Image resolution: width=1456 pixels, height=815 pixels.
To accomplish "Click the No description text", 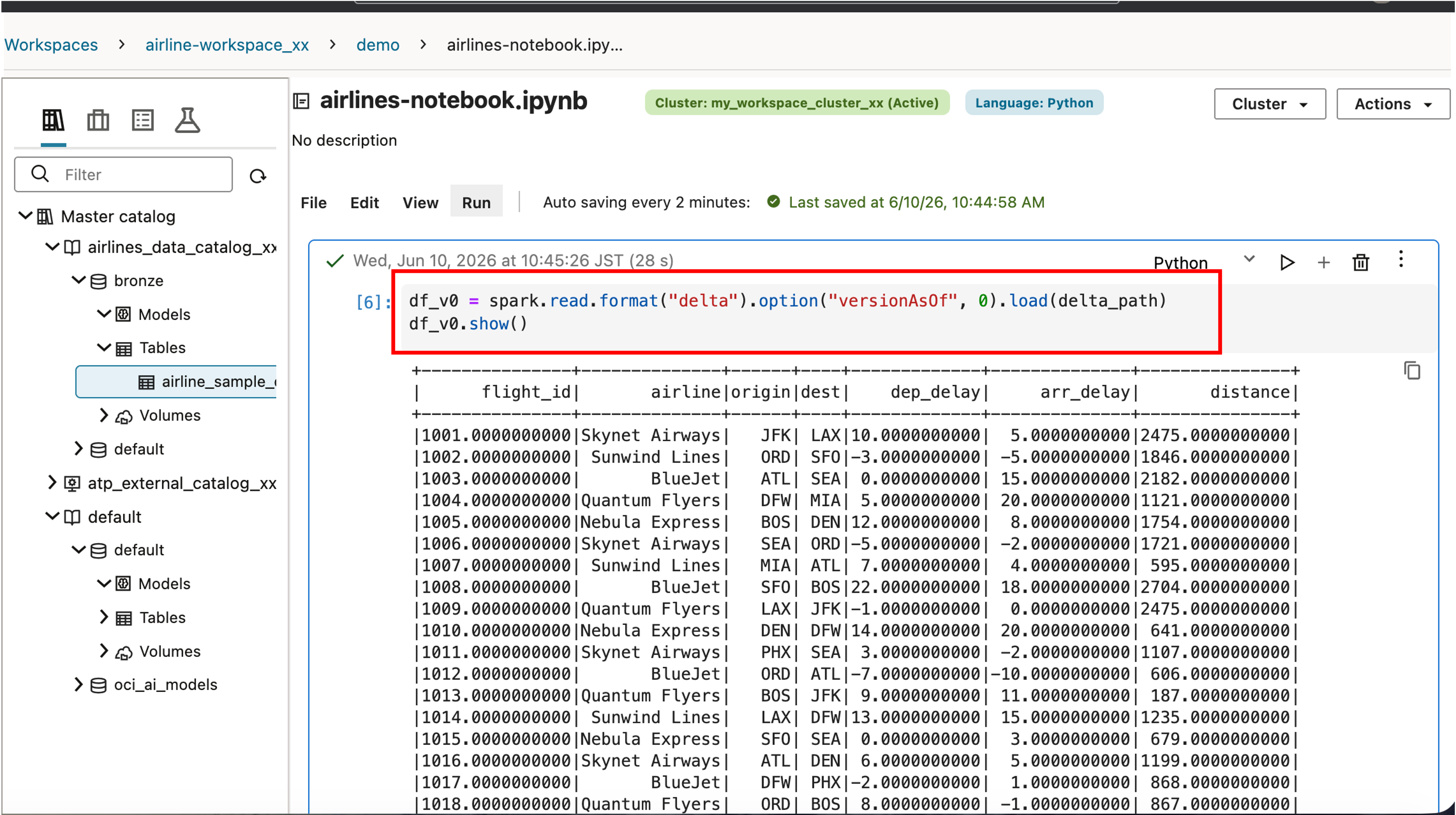I will pos(344,140).
